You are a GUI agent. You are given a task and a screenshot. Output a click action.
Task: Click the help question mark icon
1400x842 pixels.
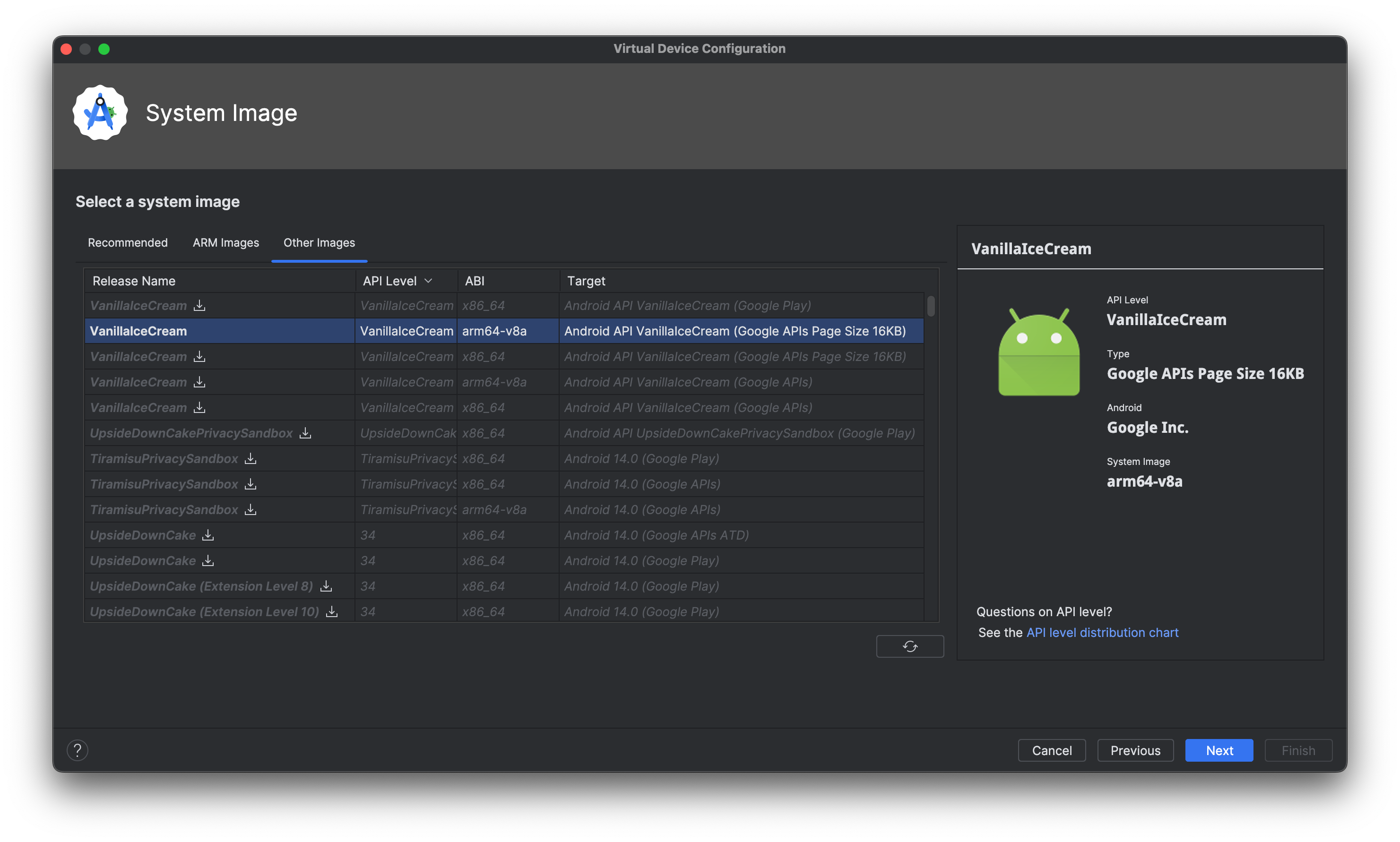point(77,750)
